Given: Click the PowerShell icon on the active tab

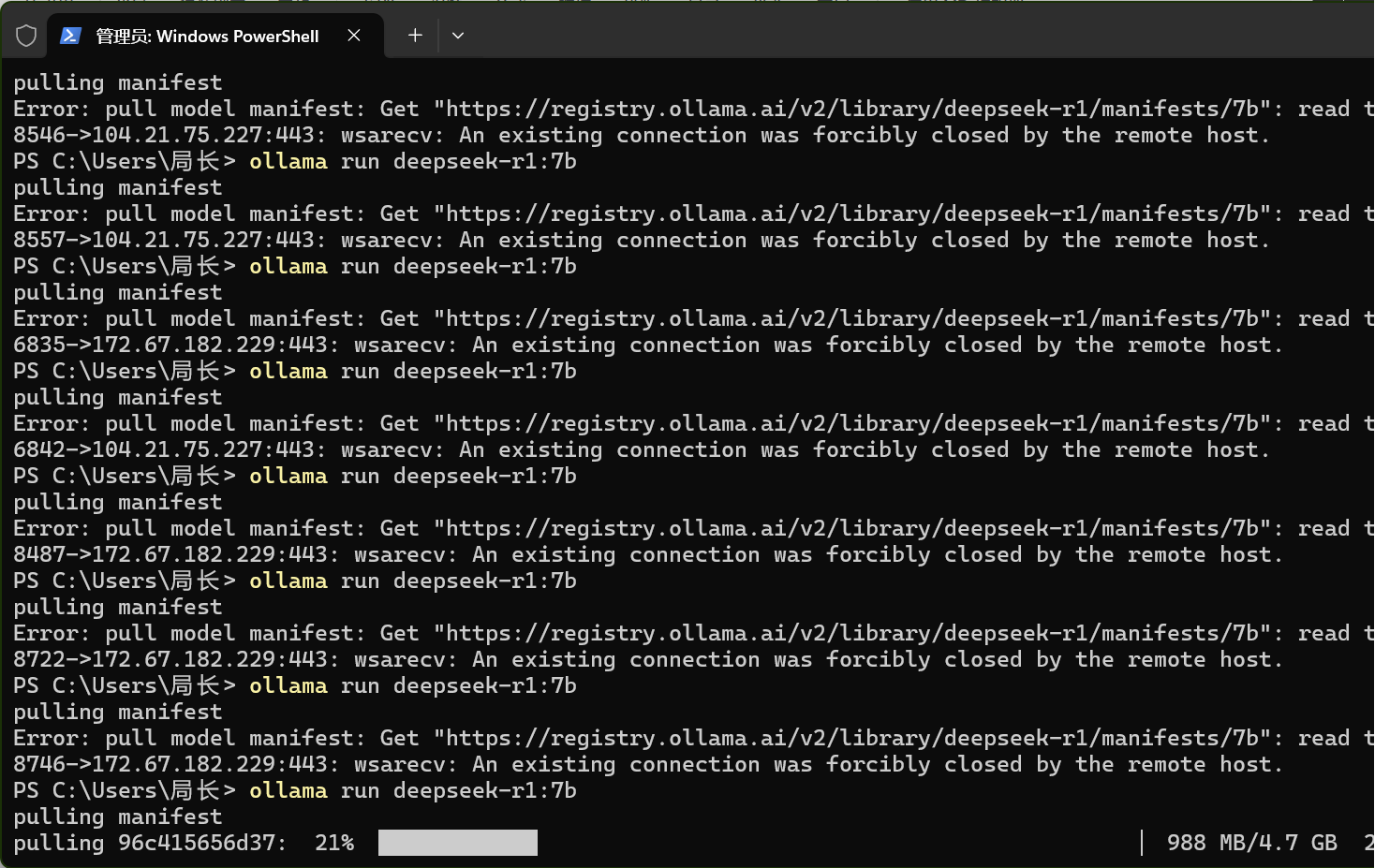Looking at the screenshot, I should 70,36.
